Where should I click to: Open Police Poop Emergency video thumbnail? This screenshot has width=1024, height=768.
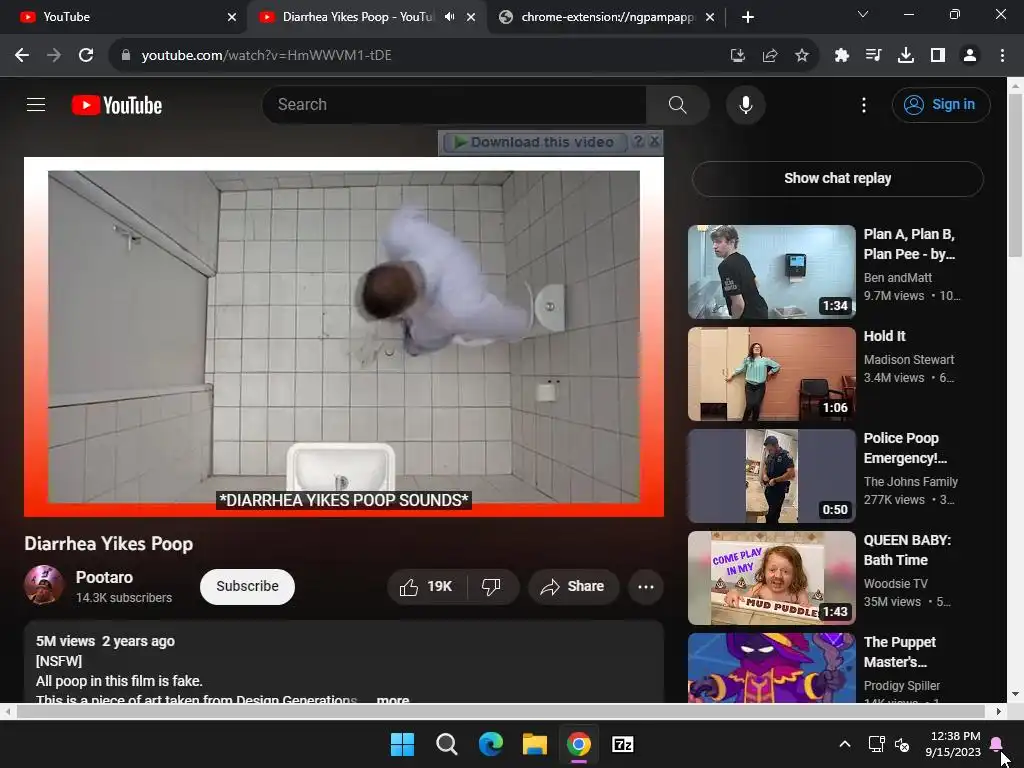[x=771, y=475]
